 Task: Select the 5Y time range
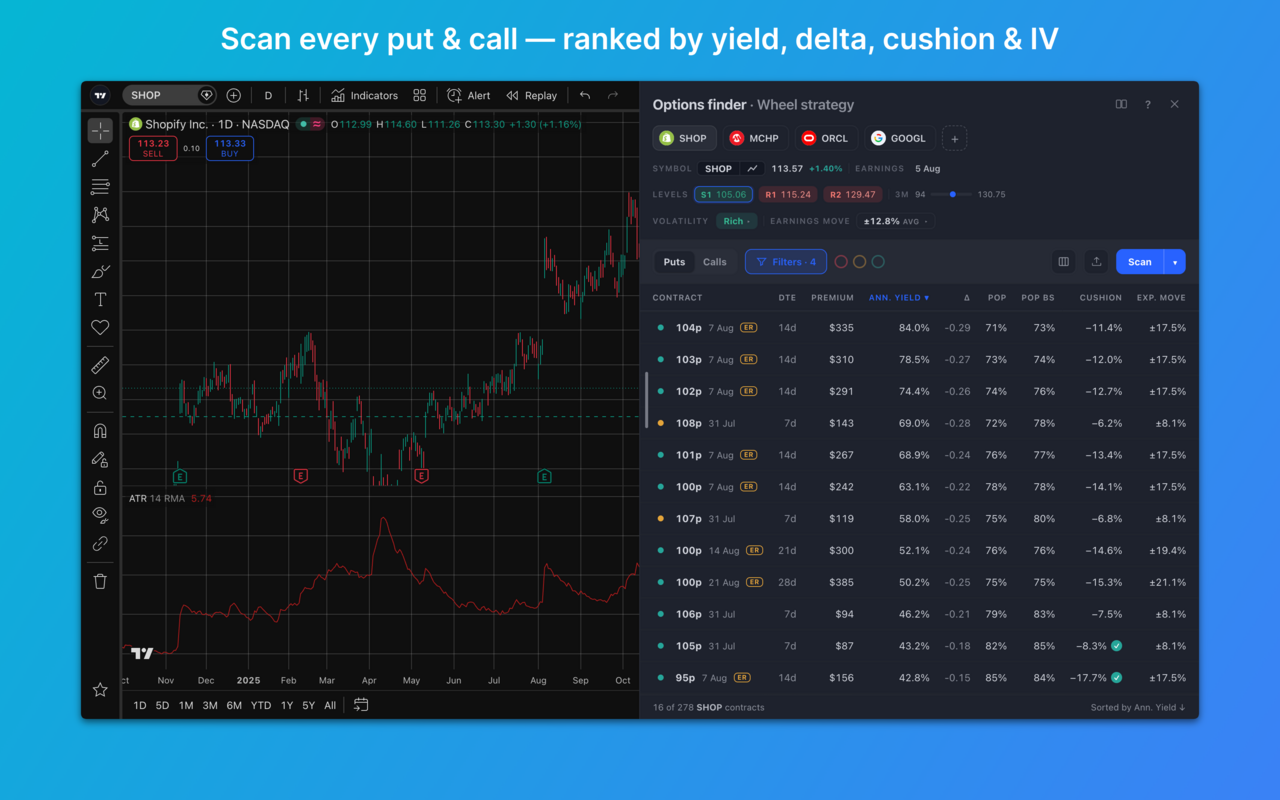click(308, 705)
